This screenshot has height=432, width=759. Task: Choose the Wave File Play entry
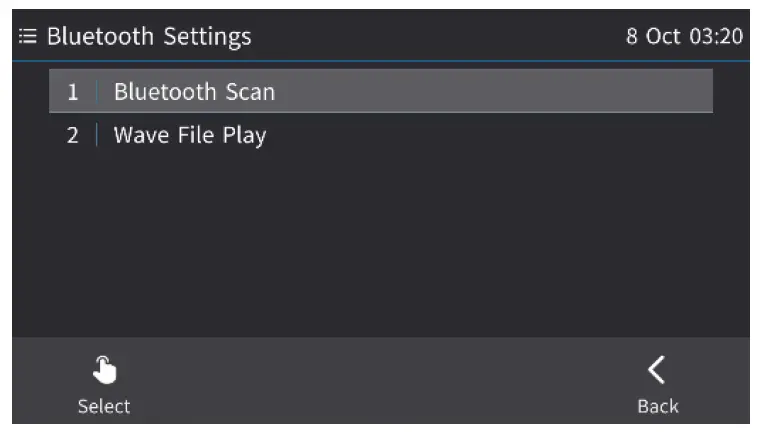tap(189, 135)
